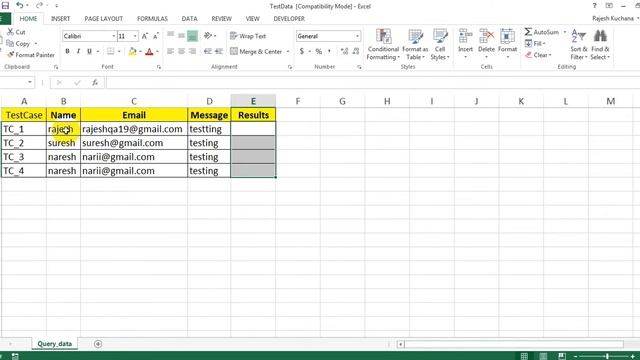Apply comma style

coord(329,51)
